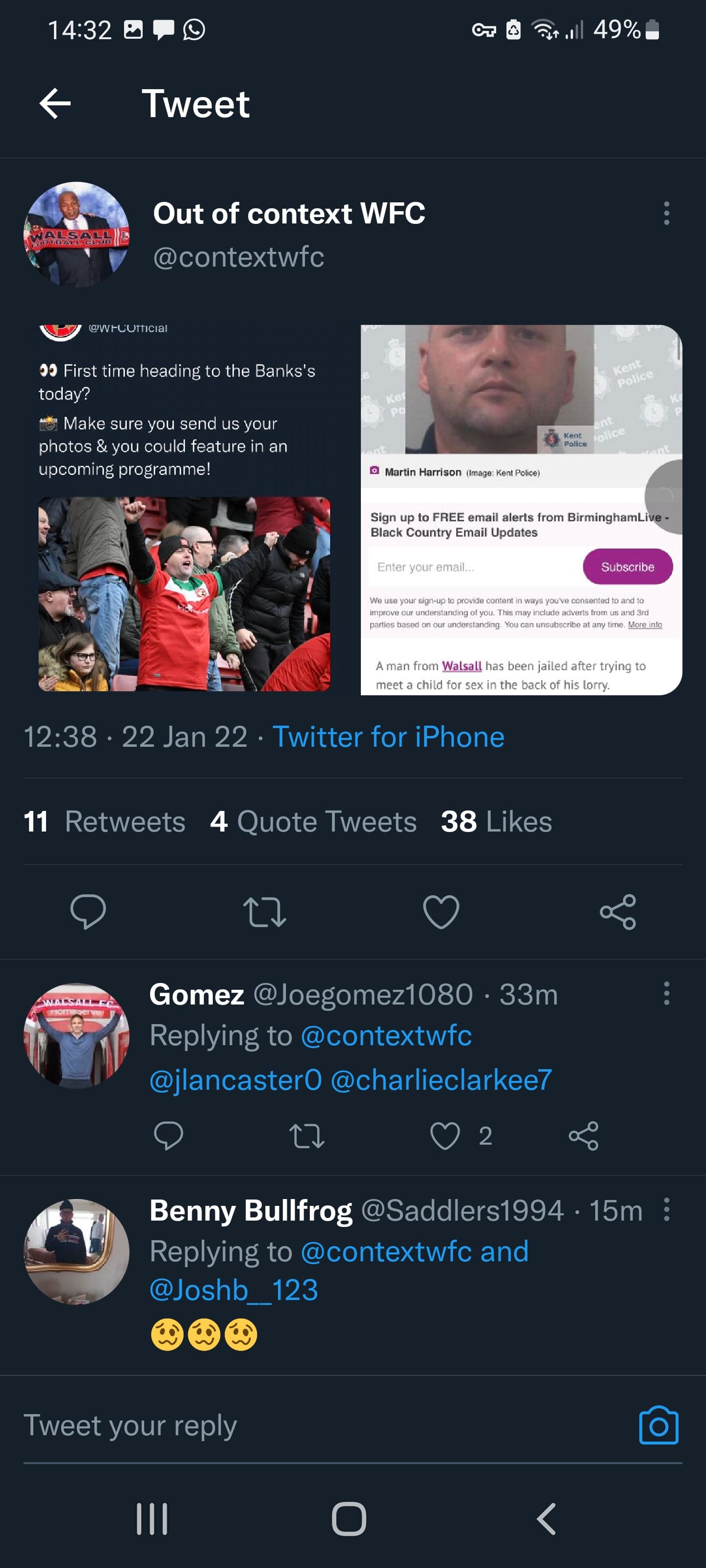Viewport: 706px width, 1568px height.
Task: Open the @charlieclarkee7 mention
Action: point(441,1080)
